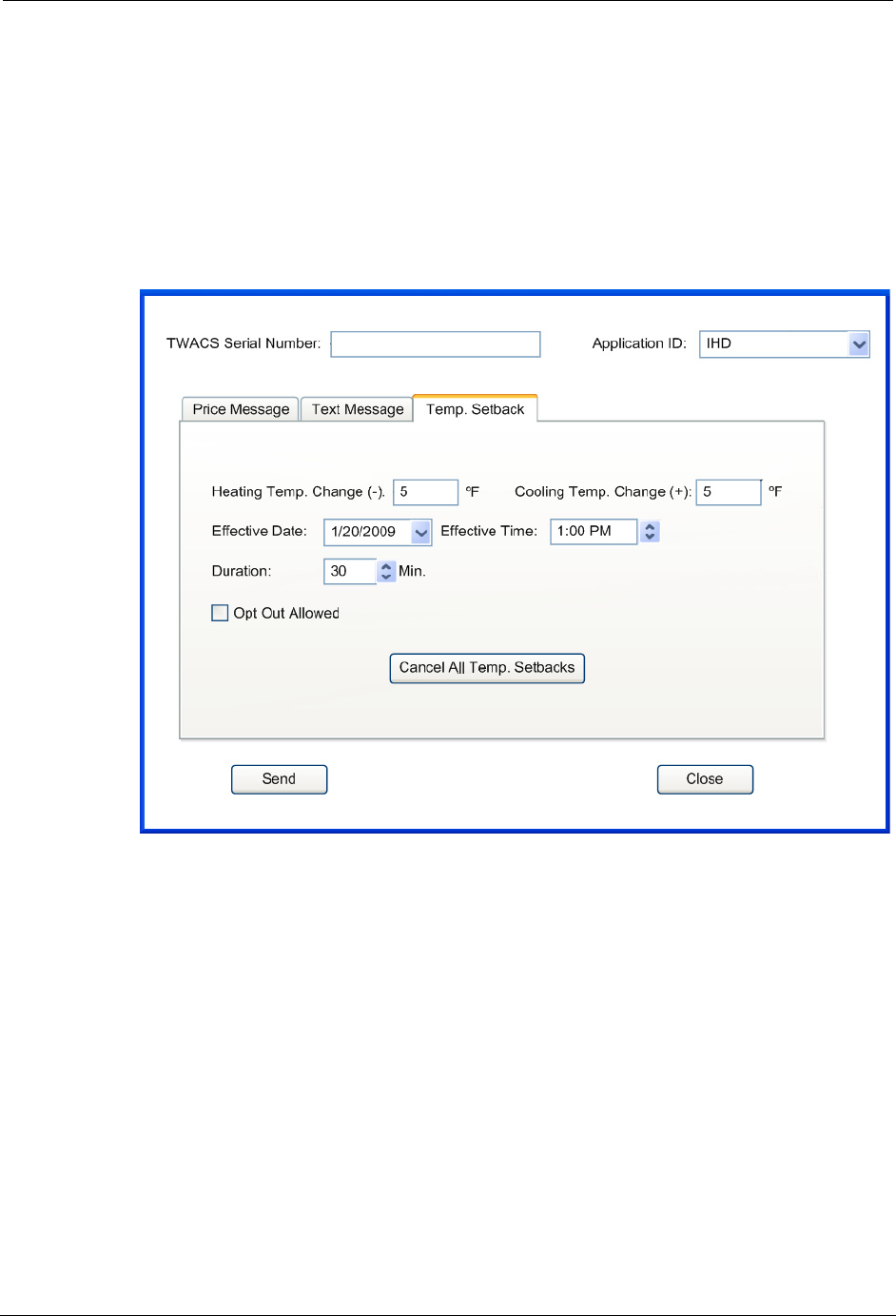Click the Send button
The width and height of the screenshot is (896, 1316).
click(x=280, y=779)
